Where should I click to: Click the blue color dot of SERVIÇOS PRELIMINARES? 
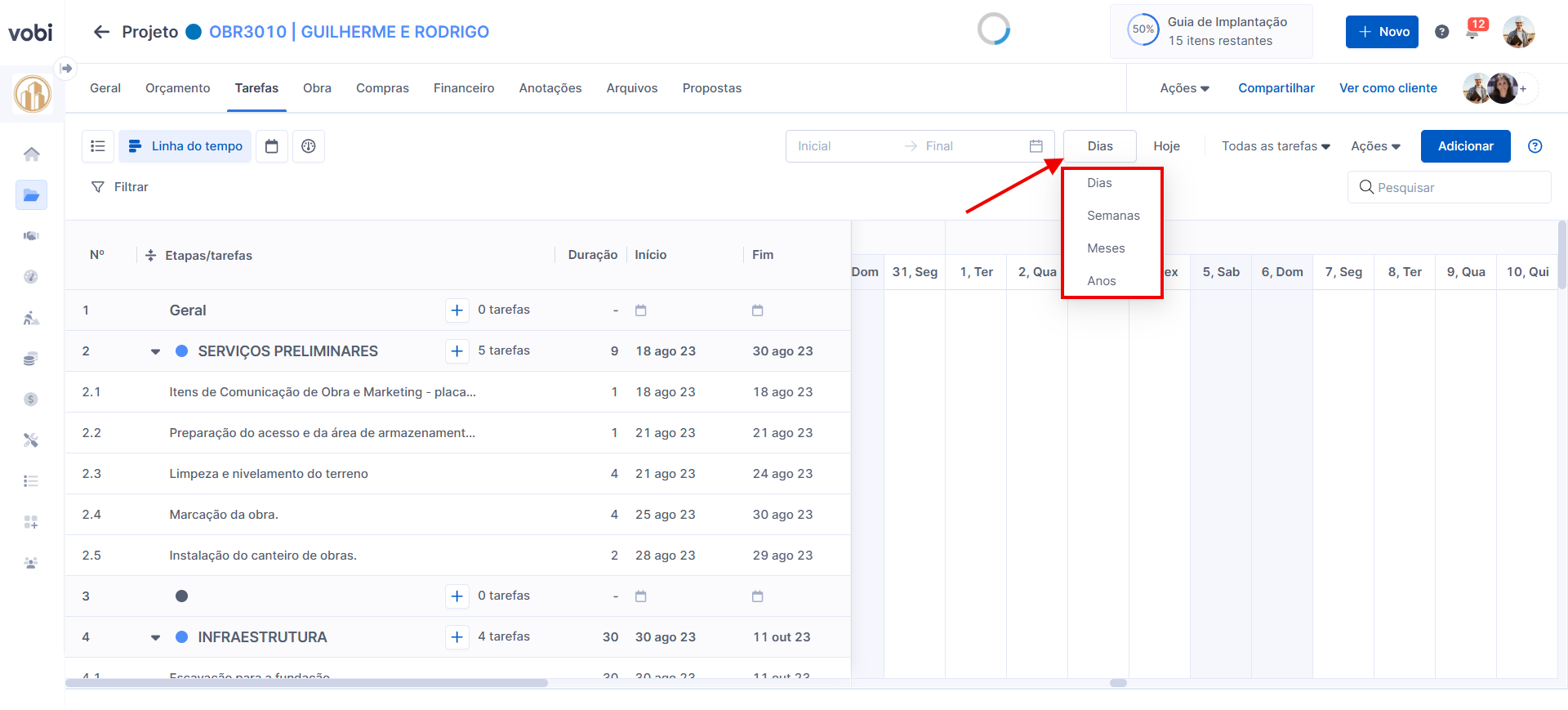point(182,351)
